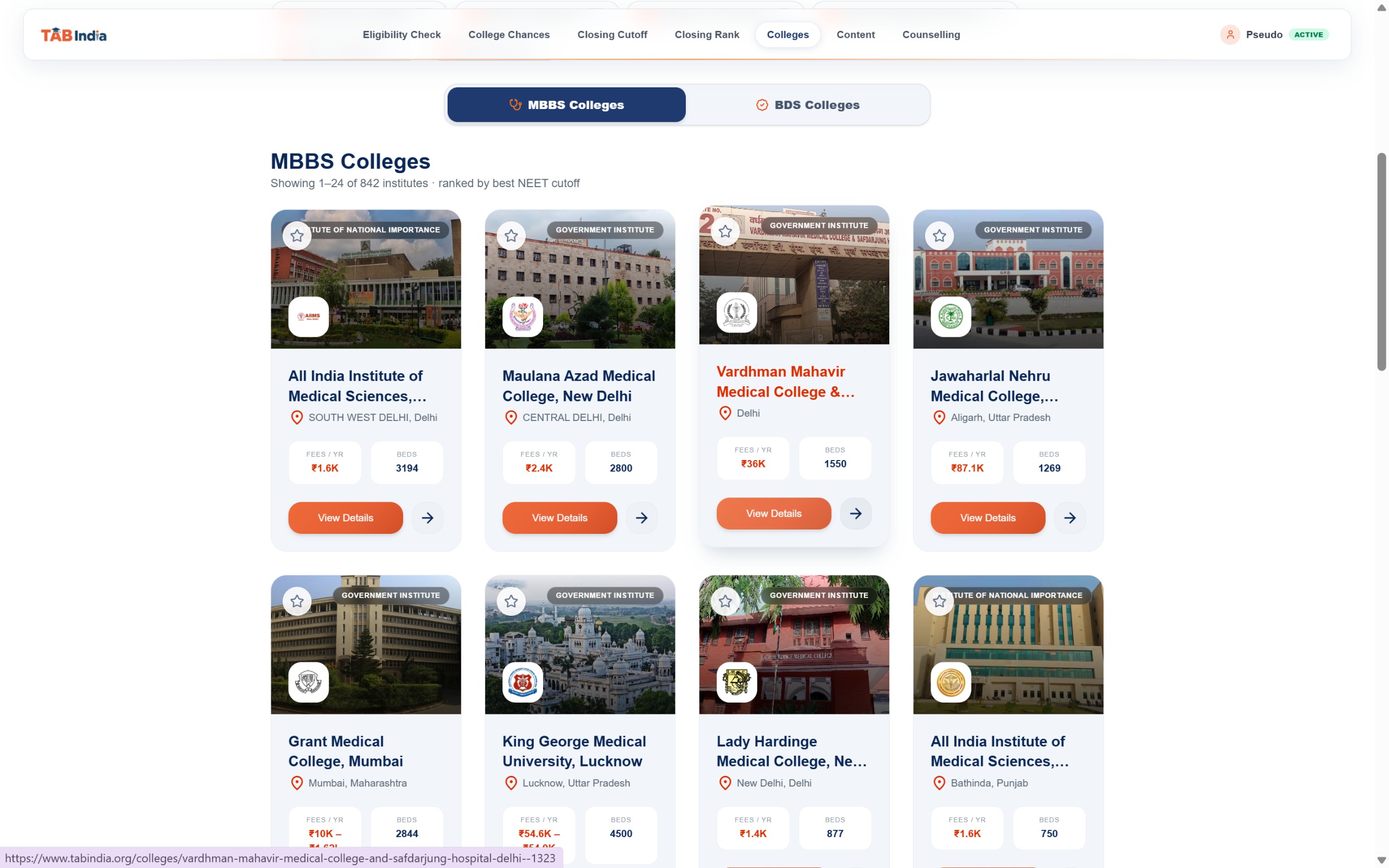
Task: Switch to BDS Colleges tab
Action: click(x=807, y=105)
